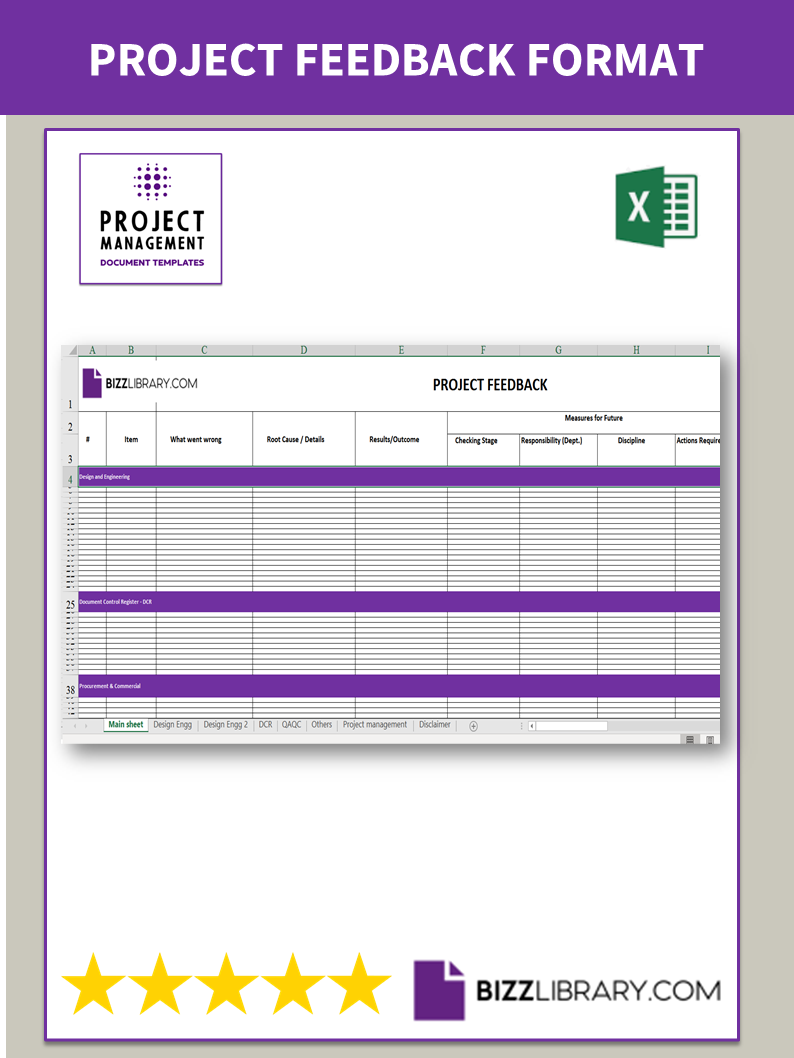Viewport: 794px width, 1058px height.
Task: Add a new sheet with plus icon
Action: click(474, 726)
